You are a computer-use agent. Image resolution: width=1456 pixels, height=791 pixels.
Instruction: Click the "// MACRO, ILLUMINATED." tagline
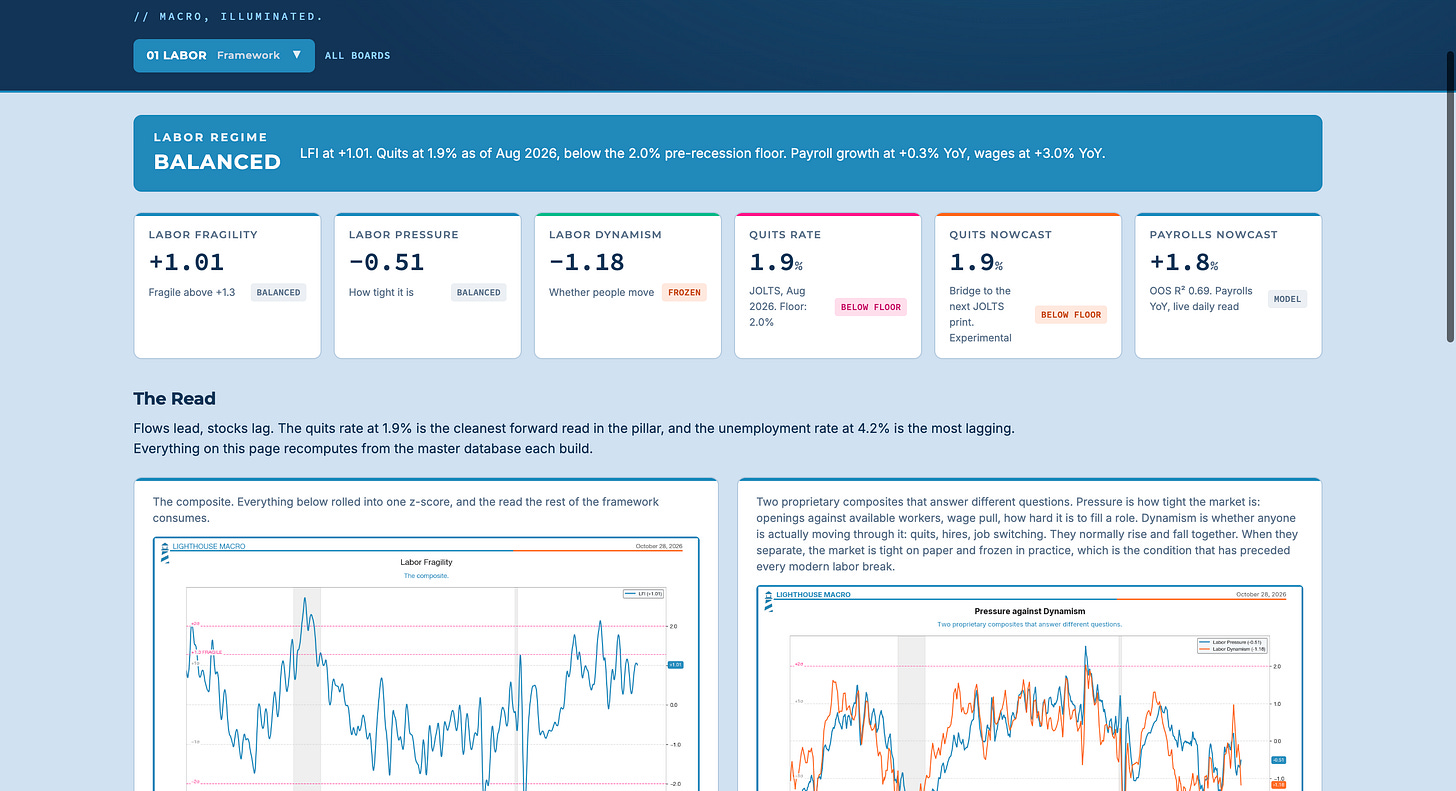[x=229, y=16]
